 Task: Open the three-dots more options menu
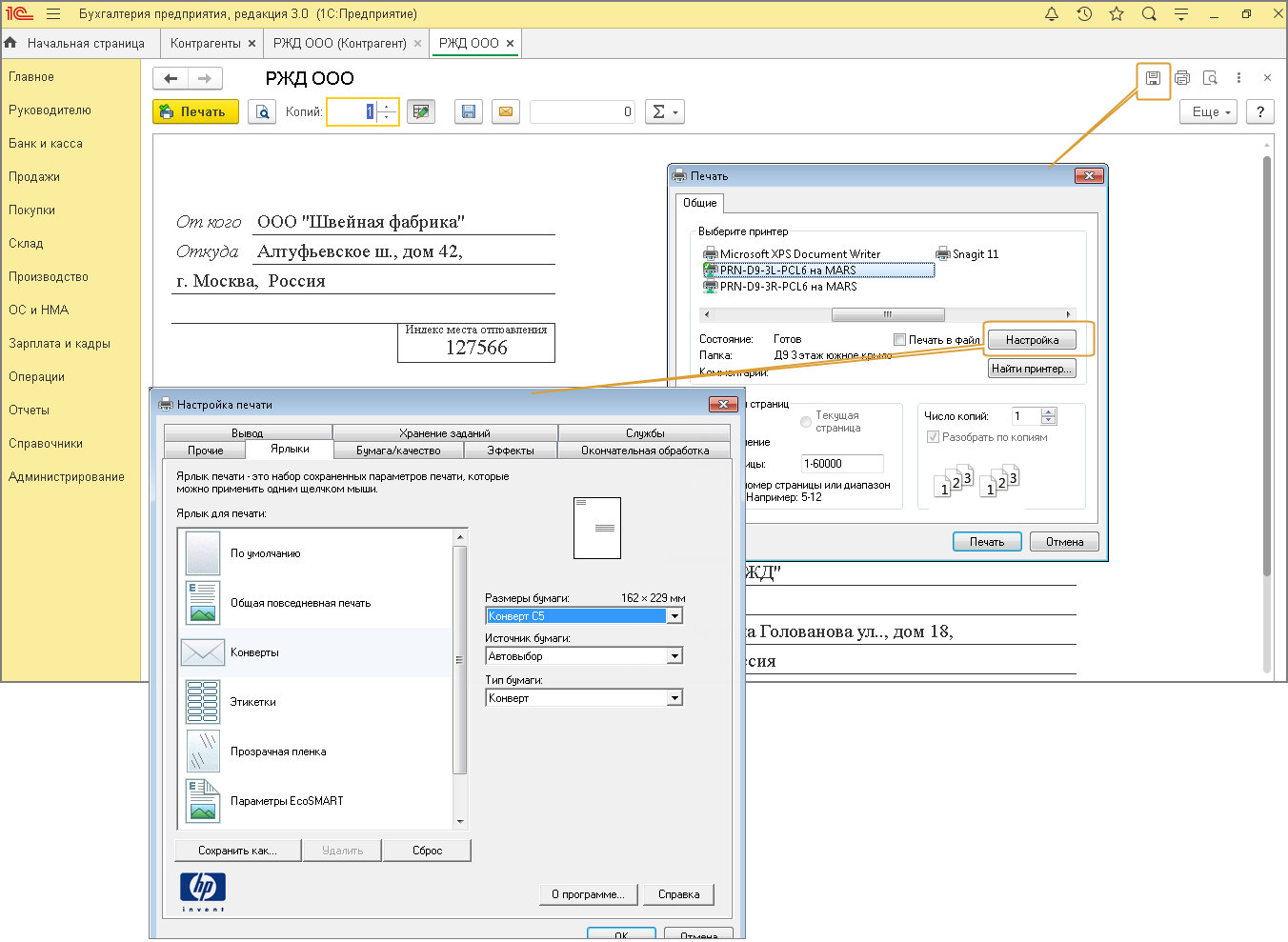pyautogui.click(x=1238, y=78)
